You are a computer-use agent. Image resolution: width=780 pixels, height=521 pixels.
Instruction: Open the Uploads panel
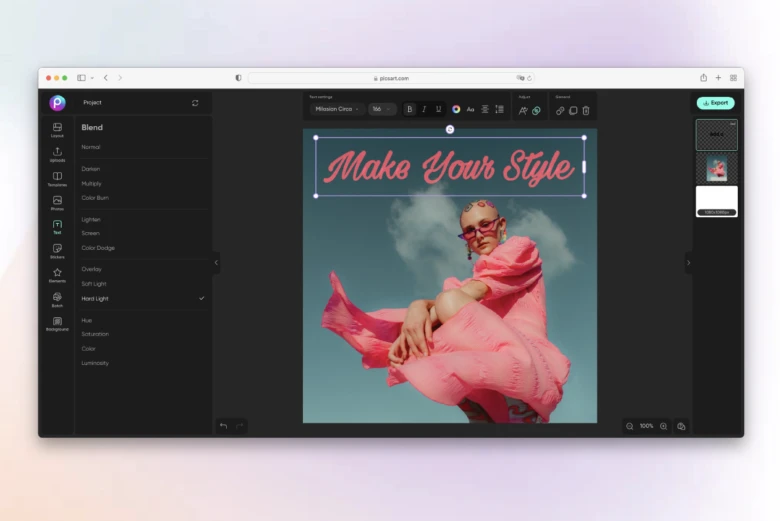pos(57,154)
